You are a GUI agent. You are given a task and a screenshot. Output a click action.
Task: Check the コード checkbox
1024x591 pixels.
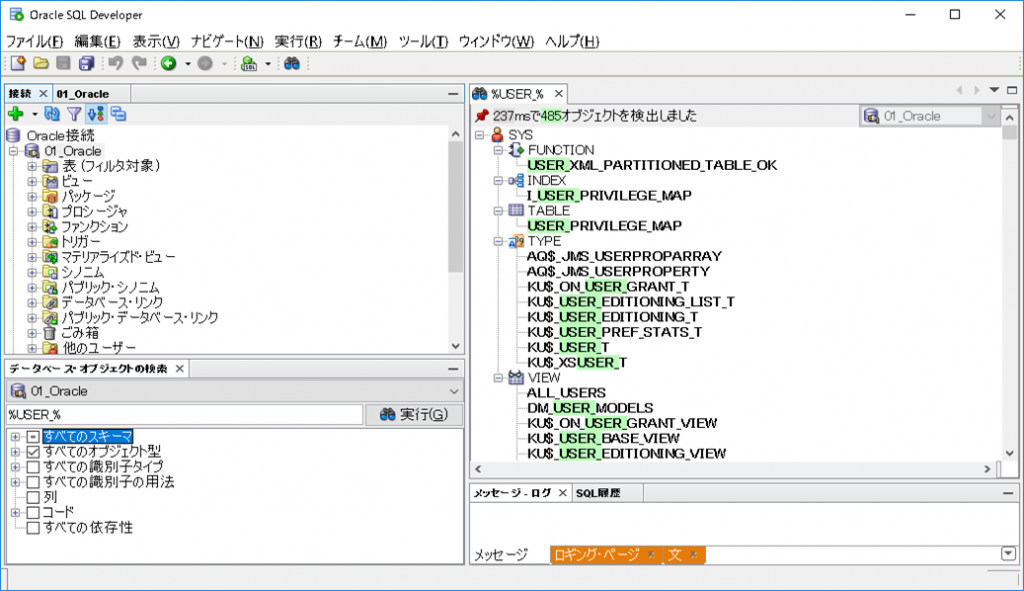tap(33, 513)
